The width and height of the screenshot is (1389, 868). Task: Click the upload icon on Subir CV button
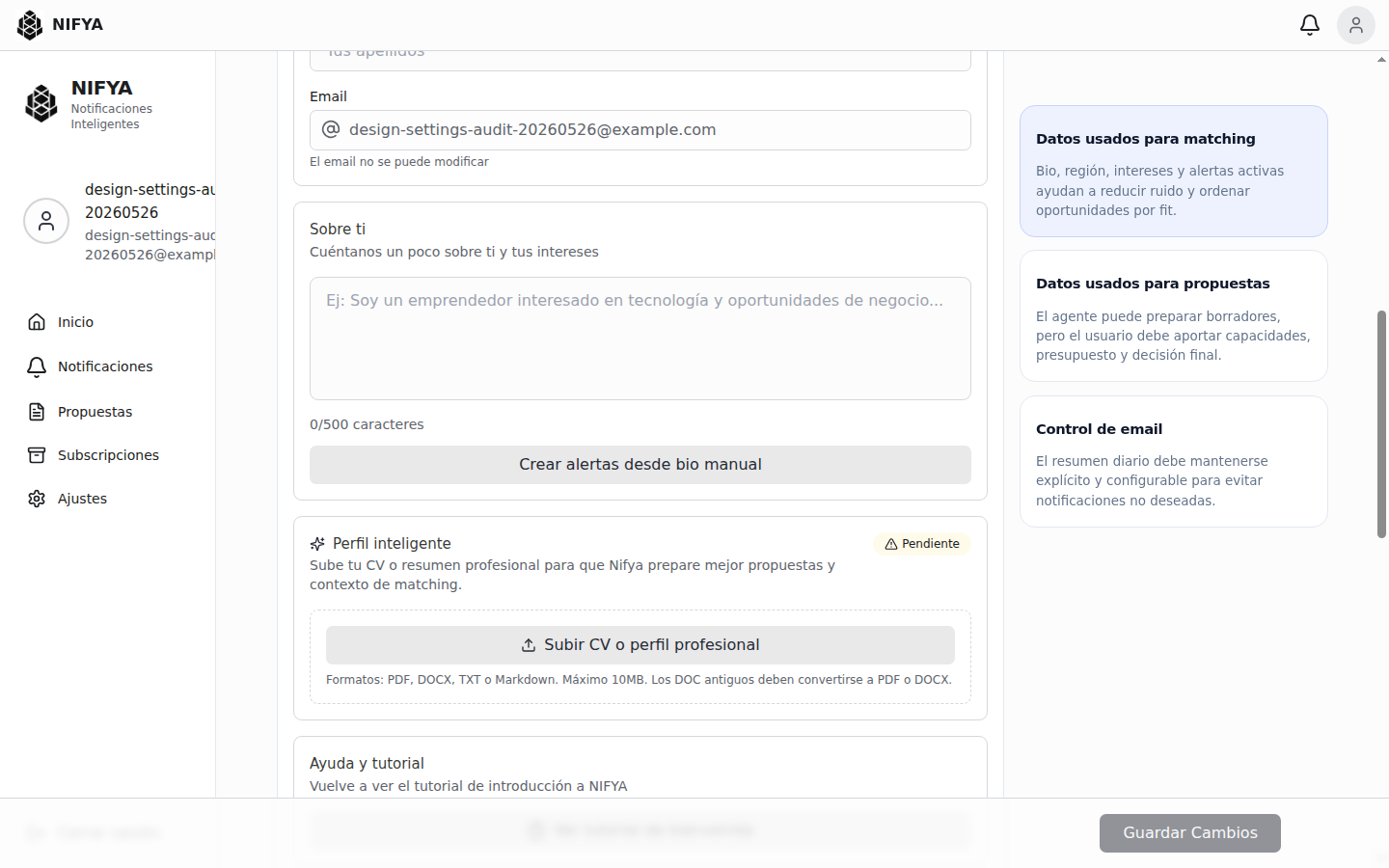pos(529,645)
